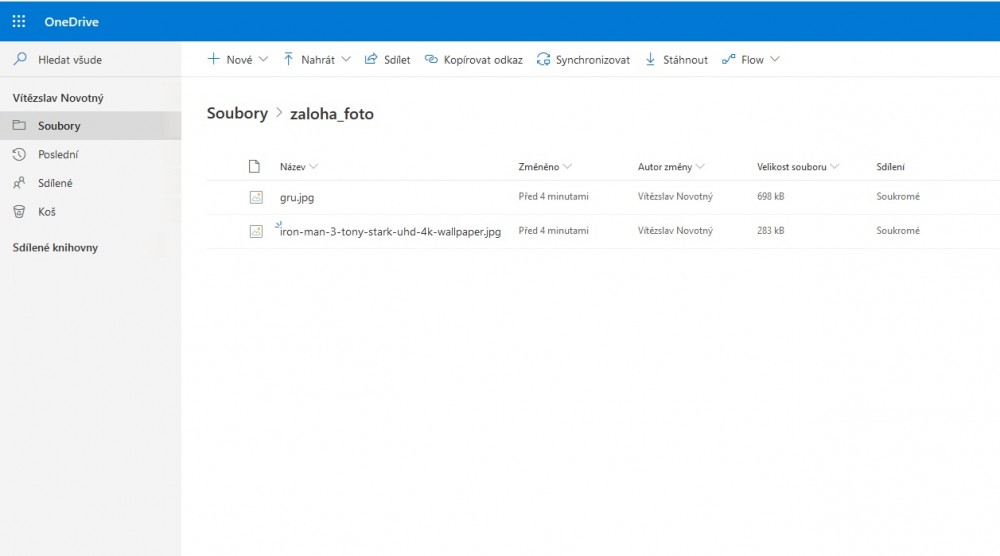This screenshot has width=1000, height=556.
Task: Sort by the Název column header
Action: click(293, 167)
